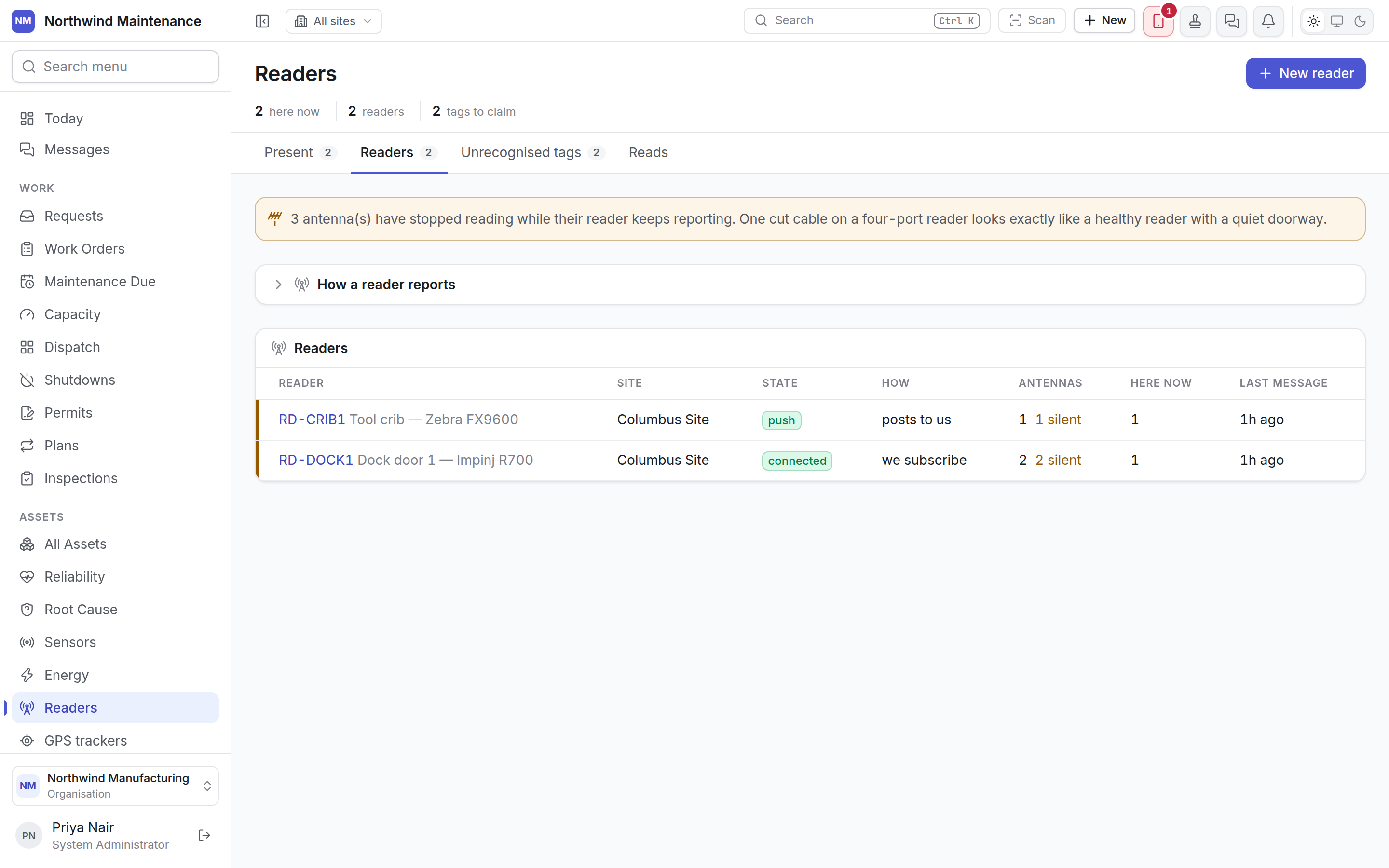The height and width of the screenshot is (868, 1389).
Task: Open the All sites dropdown
Action: [333, 21]
